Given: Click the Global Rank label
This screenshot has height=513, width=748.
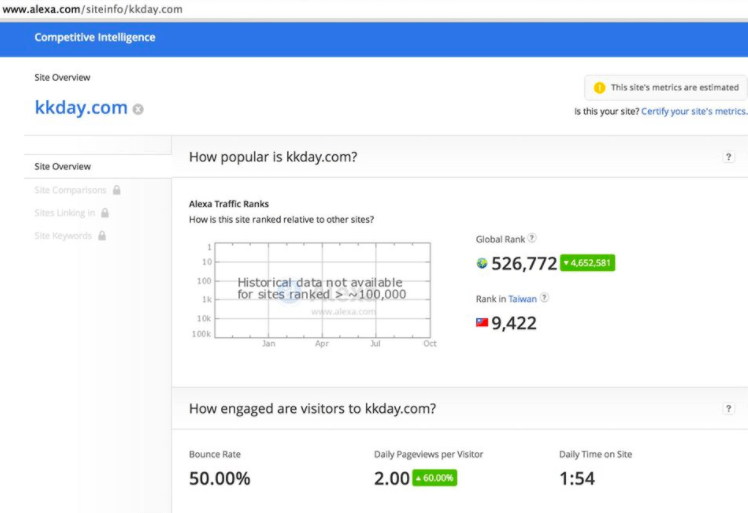Looking at the screenshot, I should (x=500, y=239).
